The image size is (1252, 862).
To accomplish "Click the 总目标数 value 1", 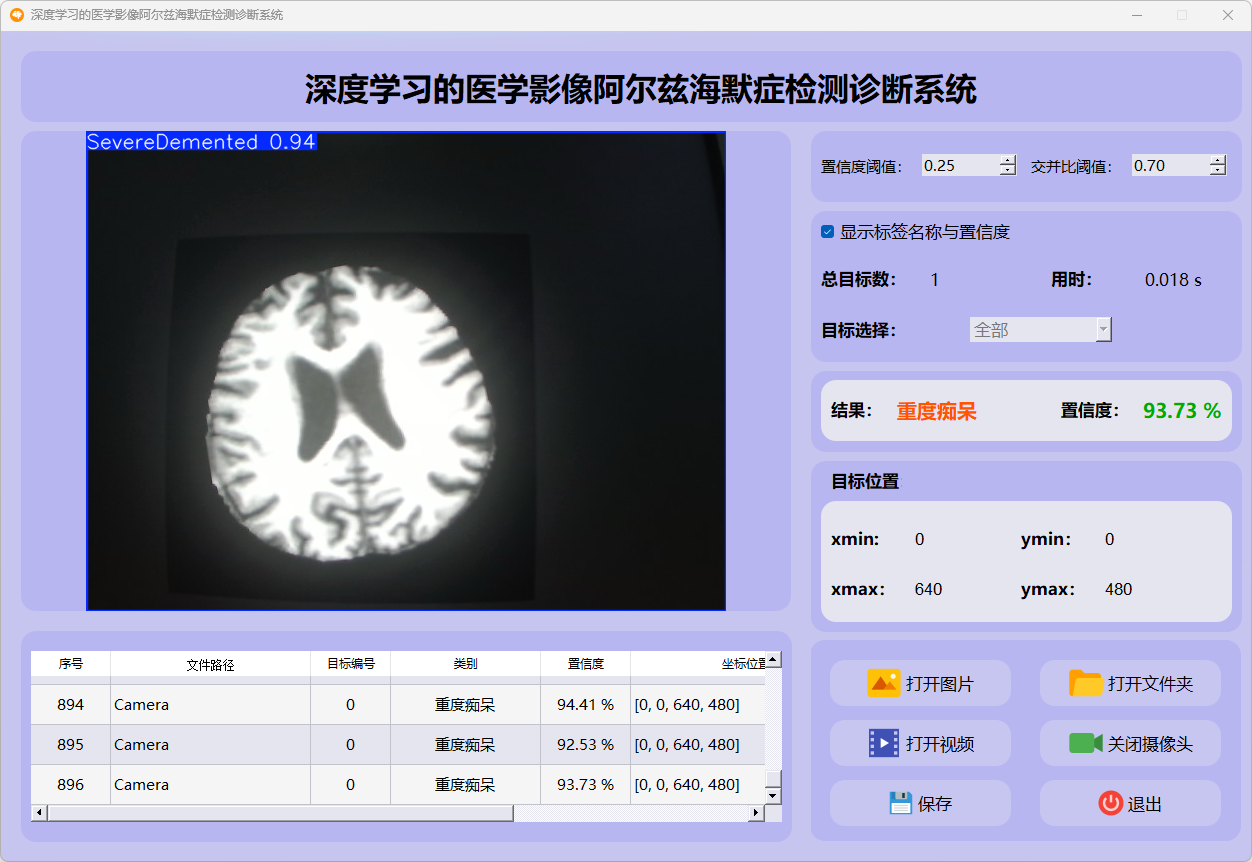I will [935, 280].
